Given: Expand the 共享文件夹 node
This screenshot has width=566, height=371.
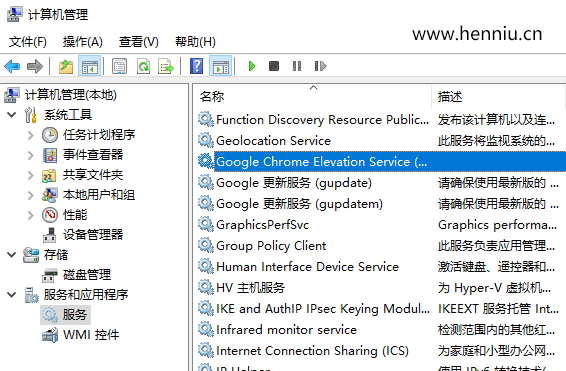Looking at the screenshot, I should pos(31,175).
